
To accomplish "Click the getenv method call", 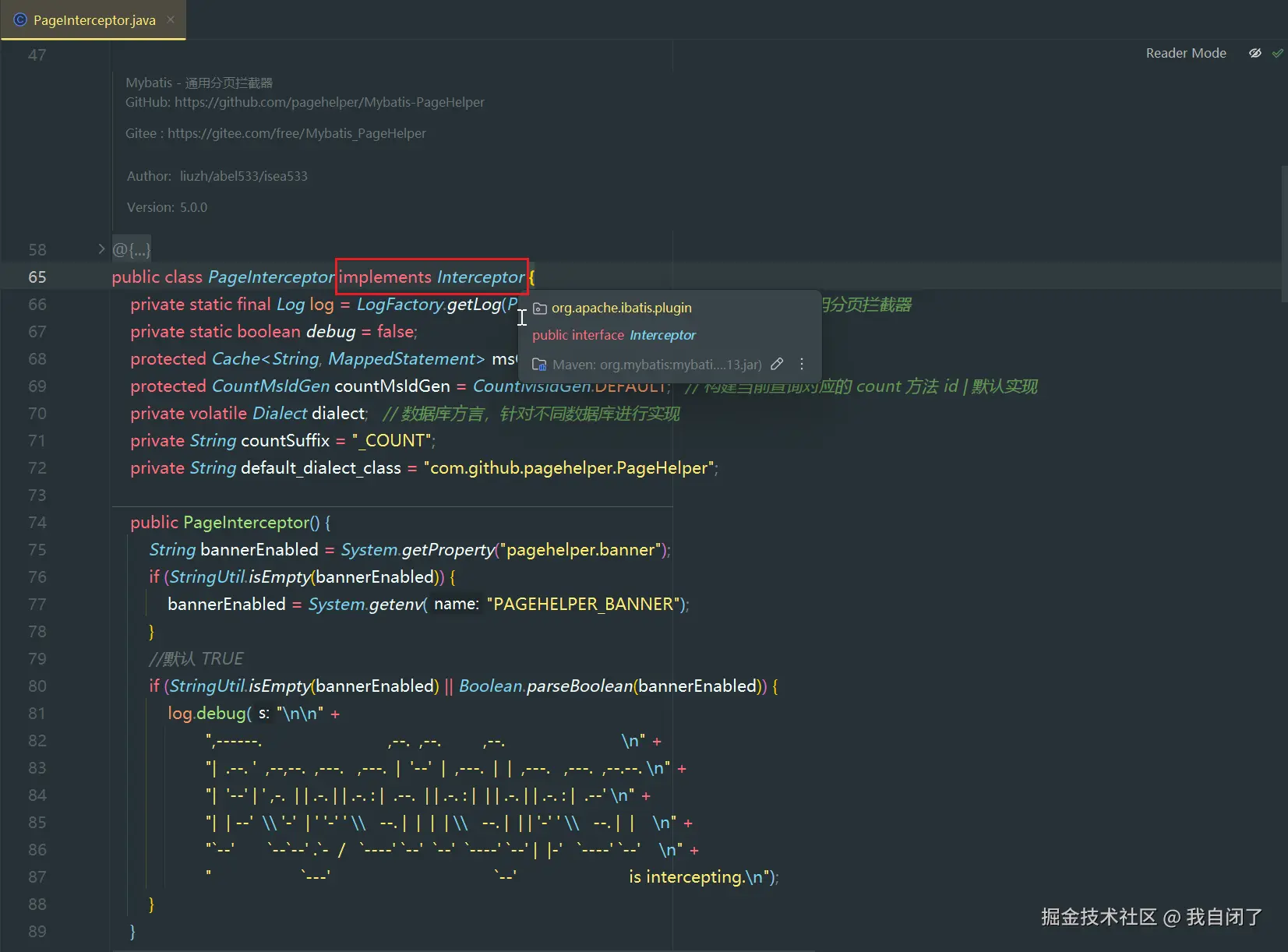I will click(x=396, y=605).
